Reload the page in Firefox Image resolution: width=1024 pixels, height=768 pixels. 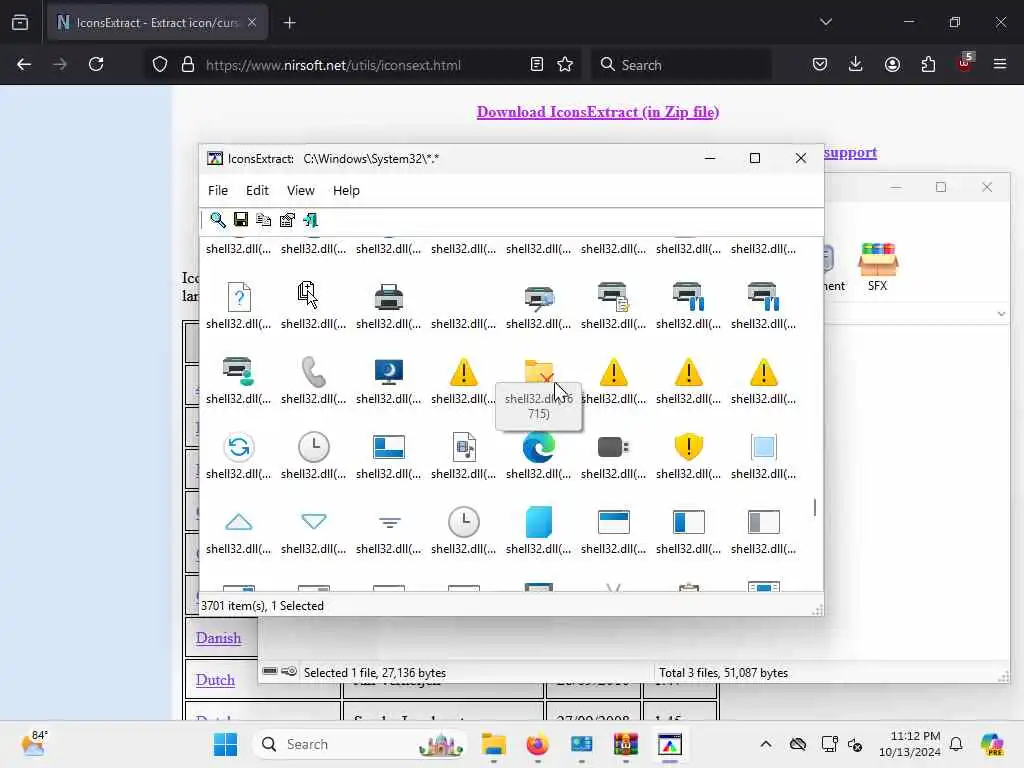[x=96, y=64]
